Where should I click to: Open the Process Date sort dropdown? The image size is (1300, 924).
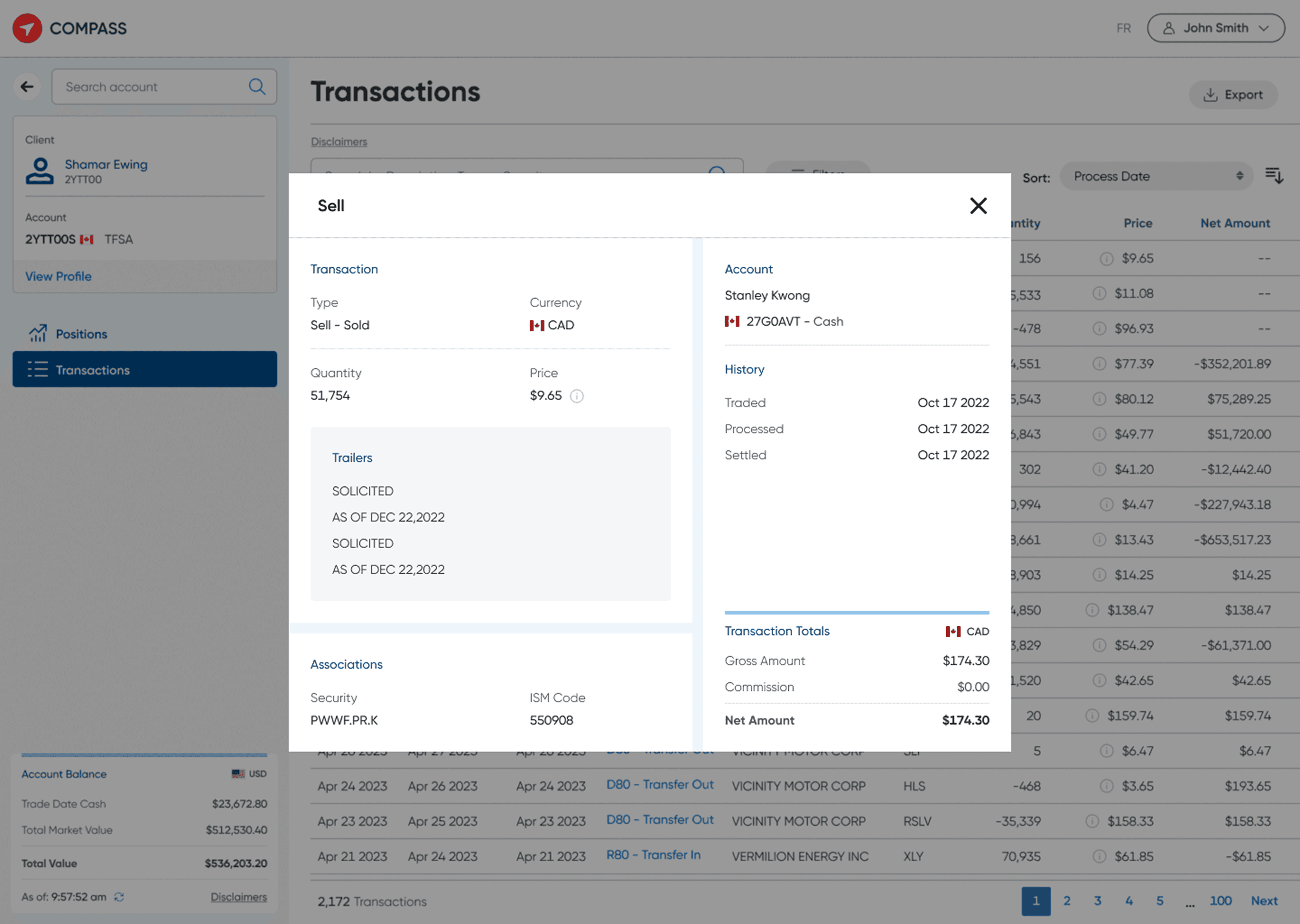click(1156, 176)
